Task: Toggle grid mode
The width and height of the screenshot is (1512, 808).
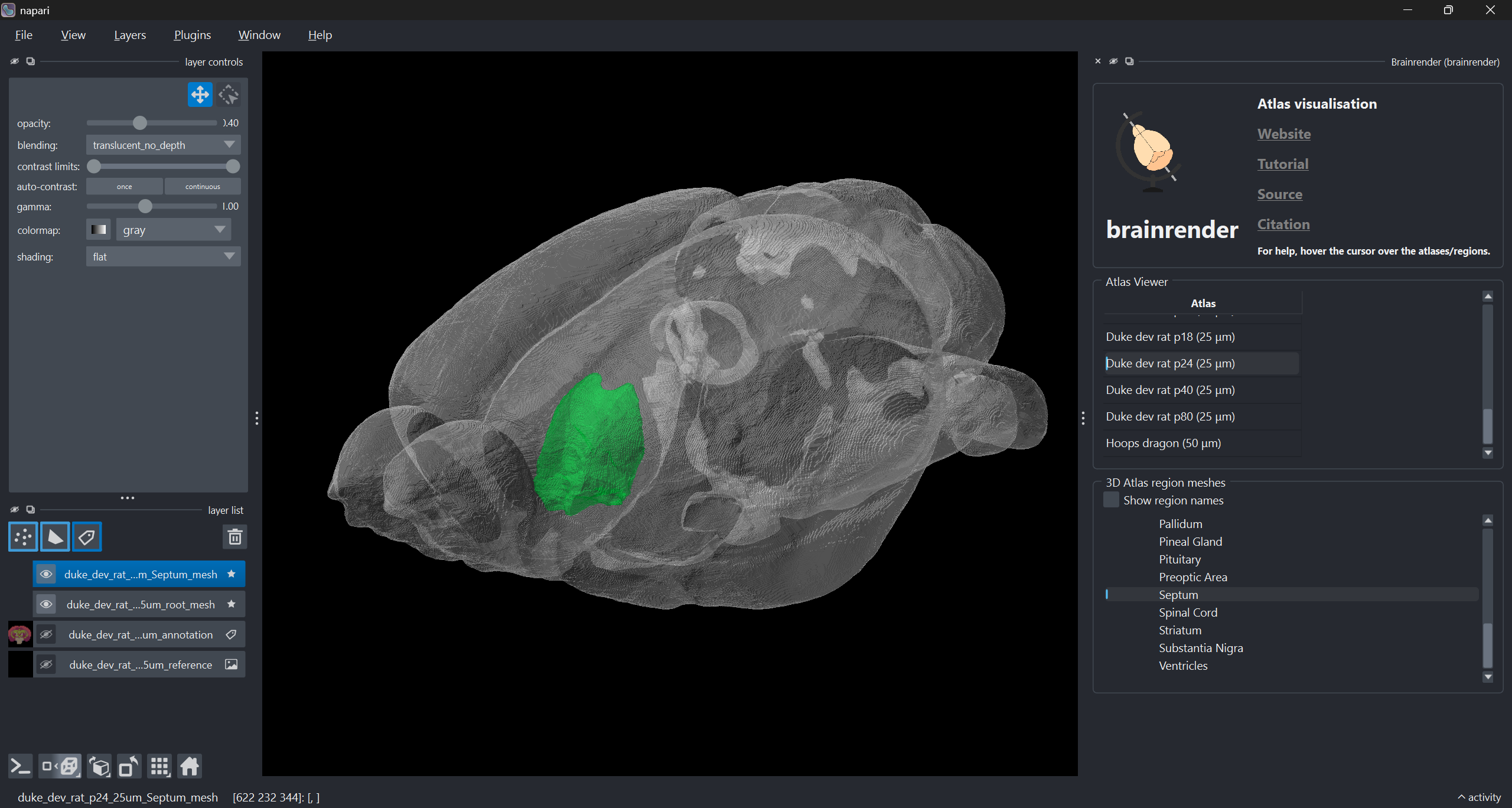Action: point(159,767)
